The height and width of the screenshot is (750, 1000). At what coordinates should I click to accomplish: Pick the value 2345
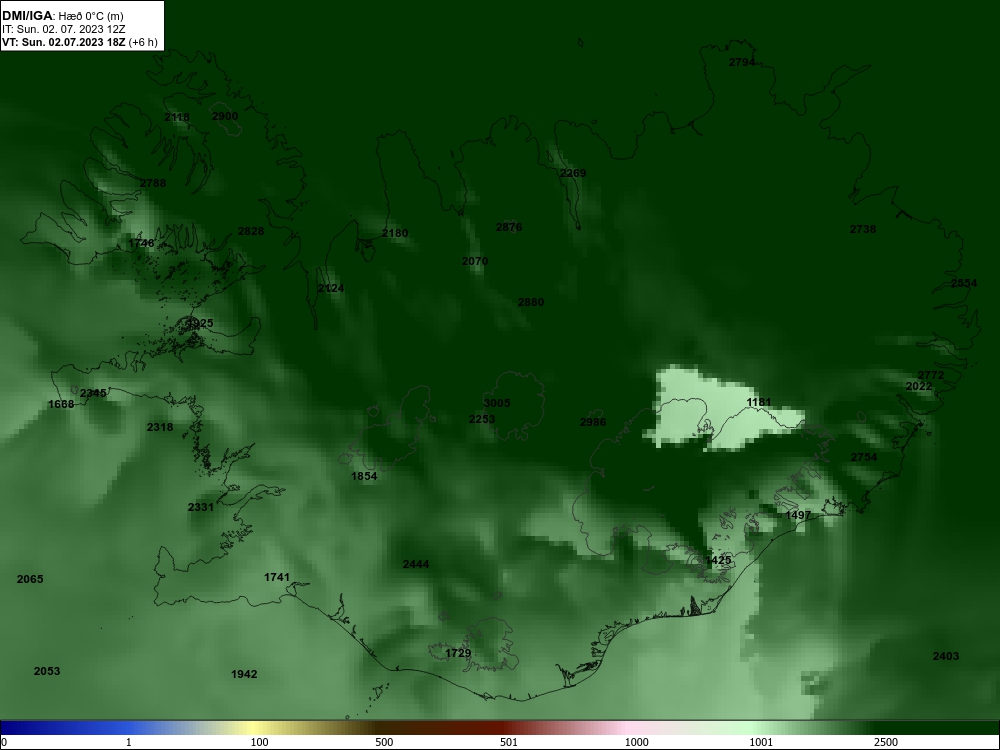(93, 393)
